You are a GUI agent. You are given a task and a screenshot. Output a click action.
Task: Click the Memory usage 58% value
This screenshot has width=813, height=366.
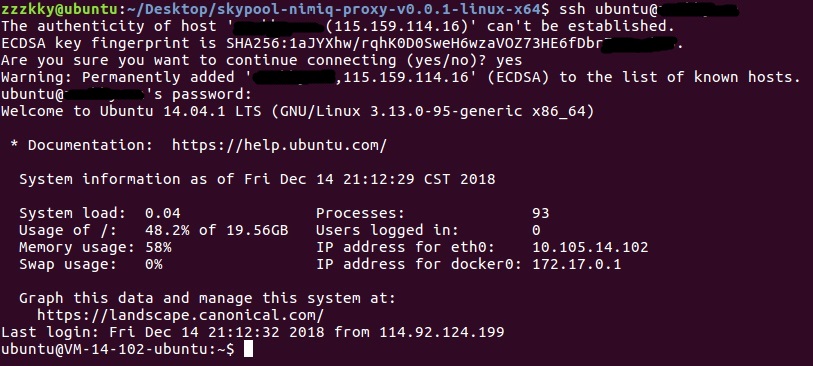coord(158,247)
